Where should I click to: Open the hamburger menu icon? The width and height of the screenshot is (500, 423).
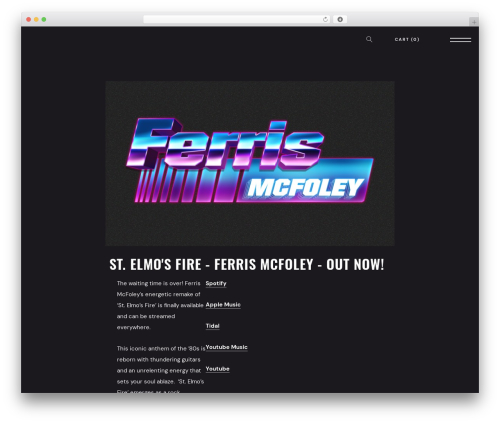click(460, 40)
